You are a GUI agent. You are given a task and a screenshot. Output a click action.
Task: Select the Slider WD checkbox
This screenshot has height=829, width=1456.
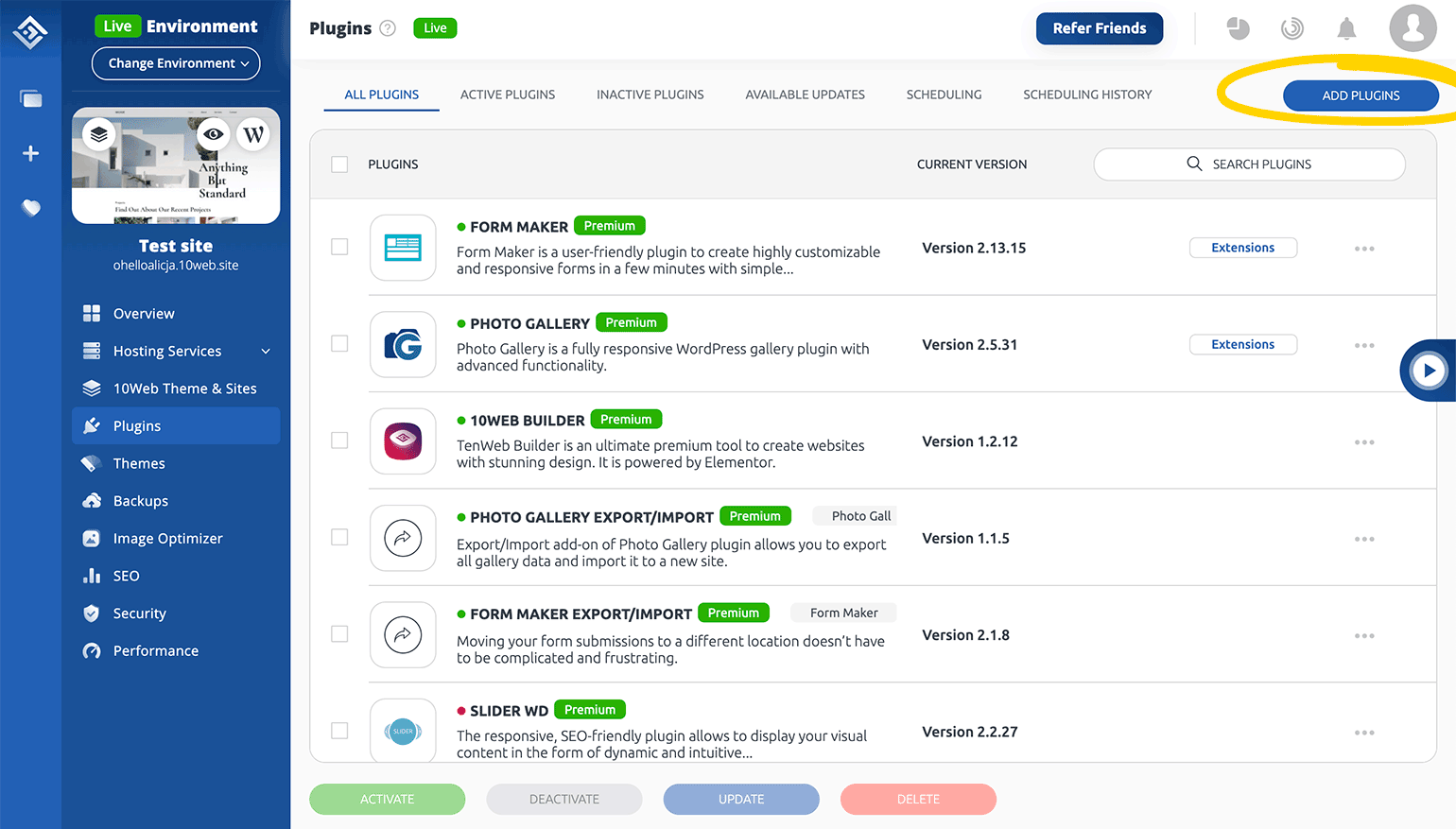338,731
